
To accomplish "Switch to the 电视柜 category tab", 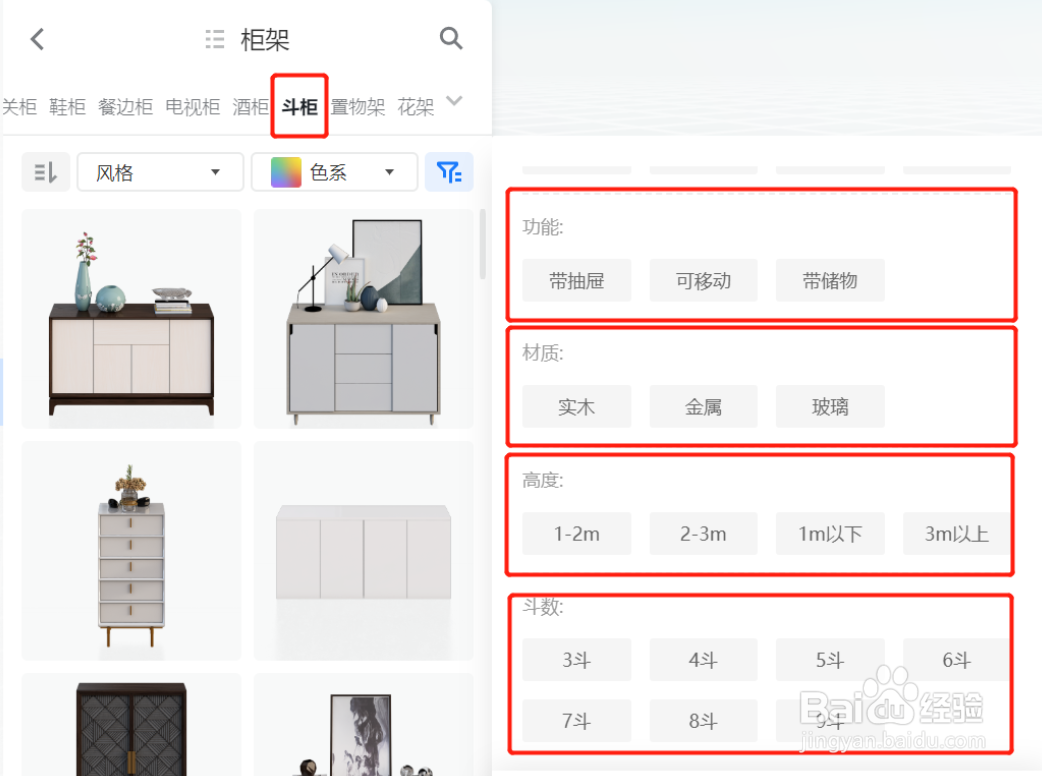I will 192,107.
